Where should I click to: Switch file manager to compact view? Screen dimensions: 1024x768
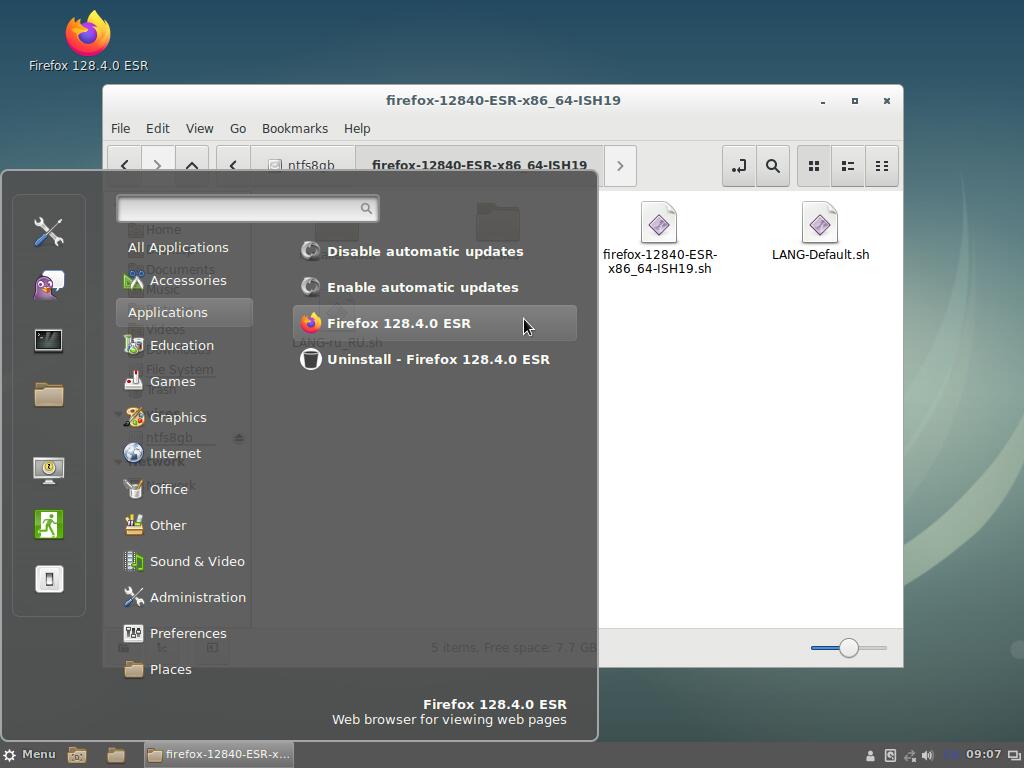pos(882,166)
